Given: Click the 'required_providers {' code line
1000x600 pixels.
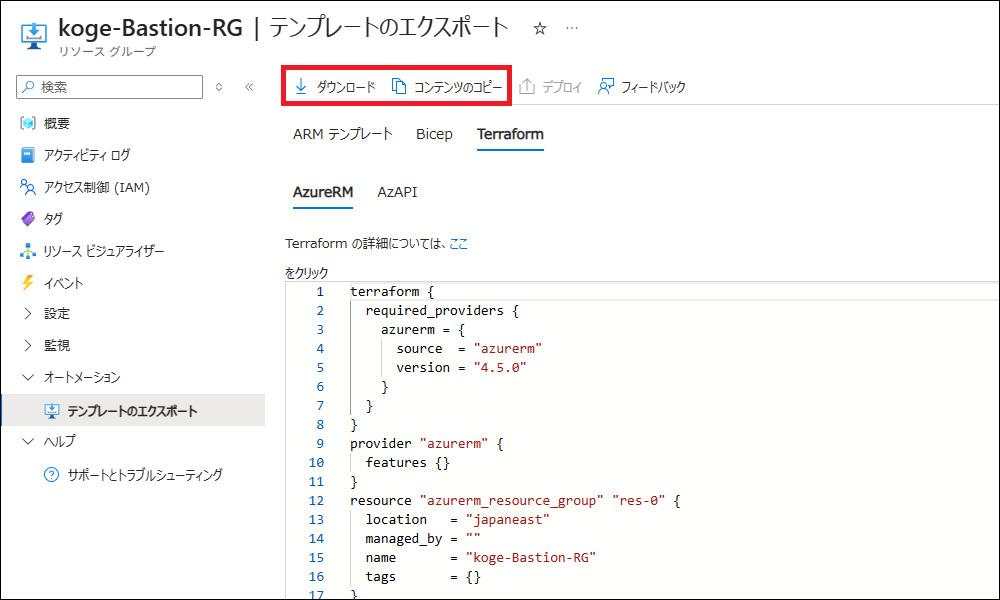Looking at the screenshot, I should coord(442,311).
